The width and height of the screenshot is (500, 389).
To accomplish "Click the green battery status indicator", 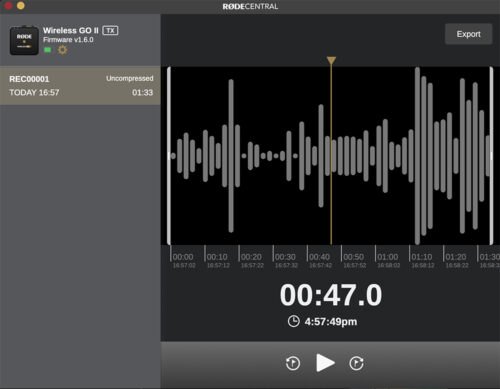I will (x=48, y=50).
